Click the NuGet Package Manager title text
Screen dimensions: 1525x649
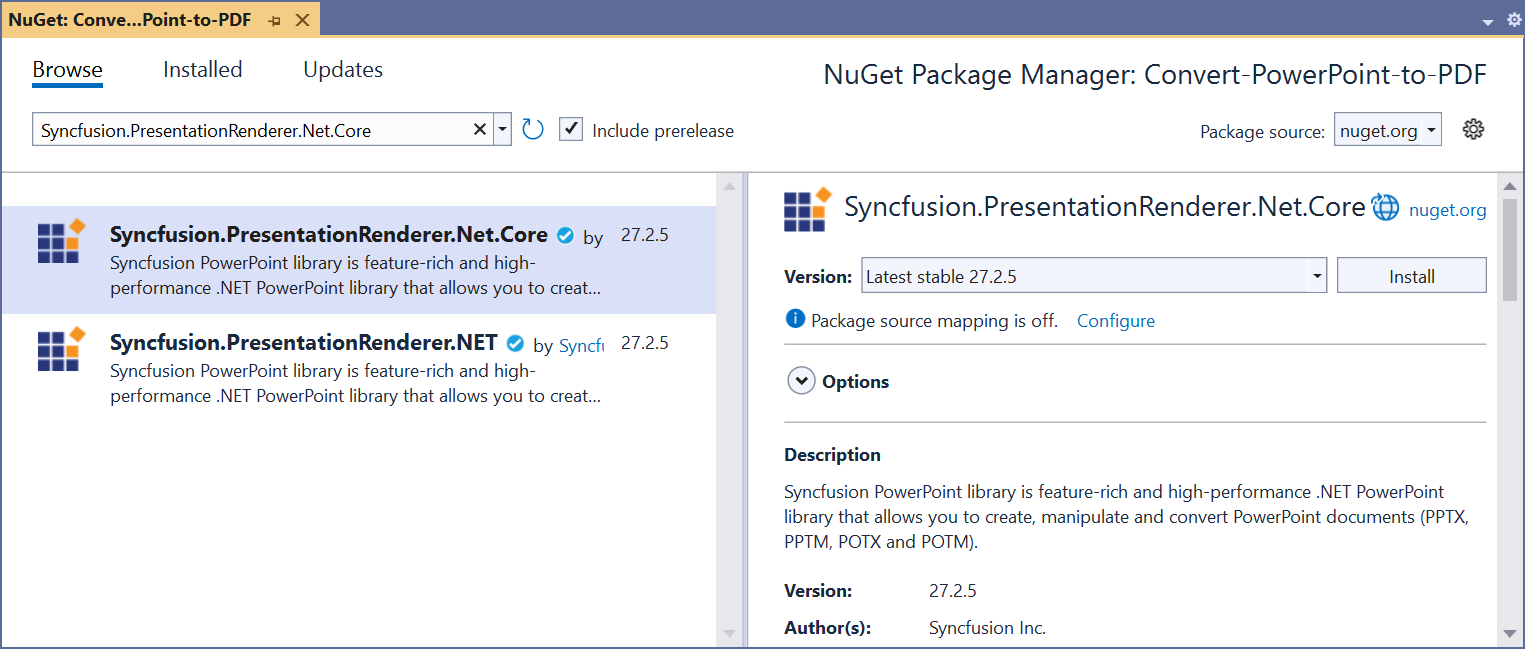1155,75
